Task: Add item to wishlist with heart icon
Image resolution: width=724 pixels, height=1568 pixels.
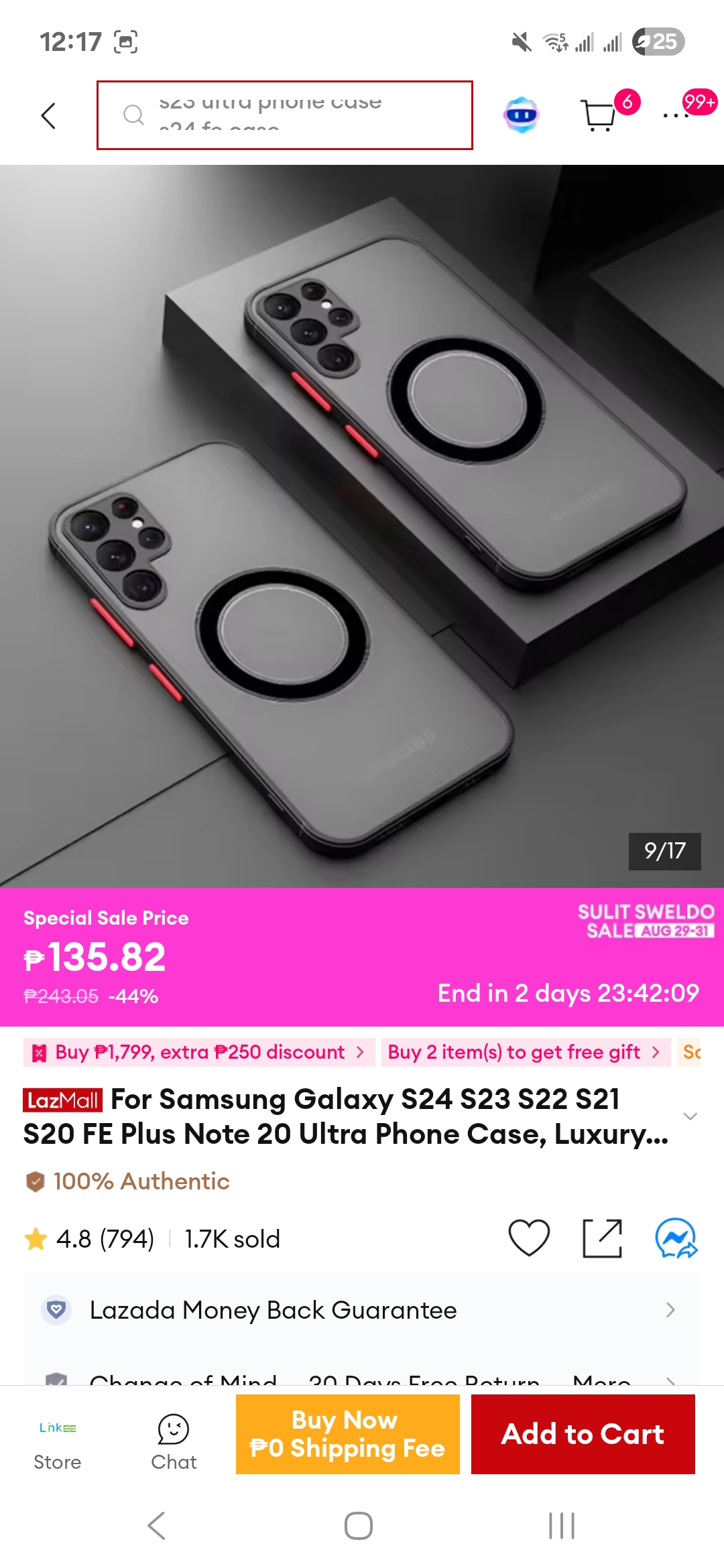Action: (529, 1238)
